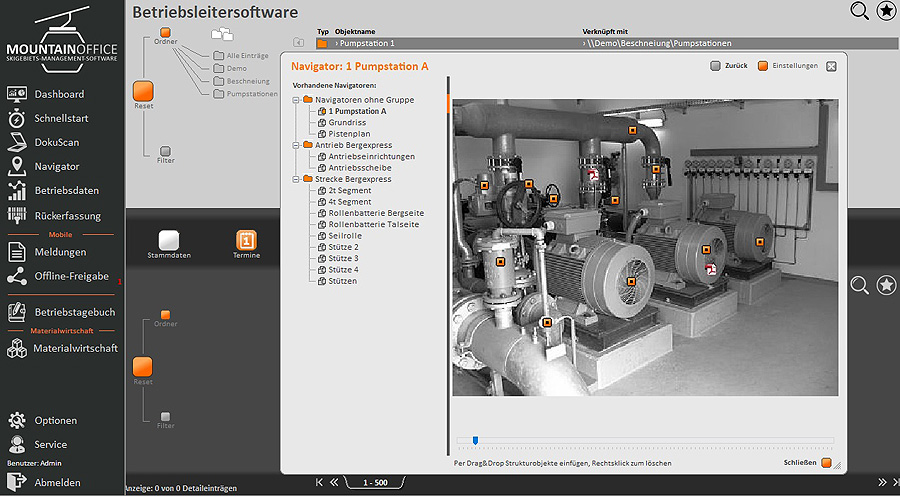
Task: Open the Dashboard sidebar icon
Action: (x=17, y=94)
